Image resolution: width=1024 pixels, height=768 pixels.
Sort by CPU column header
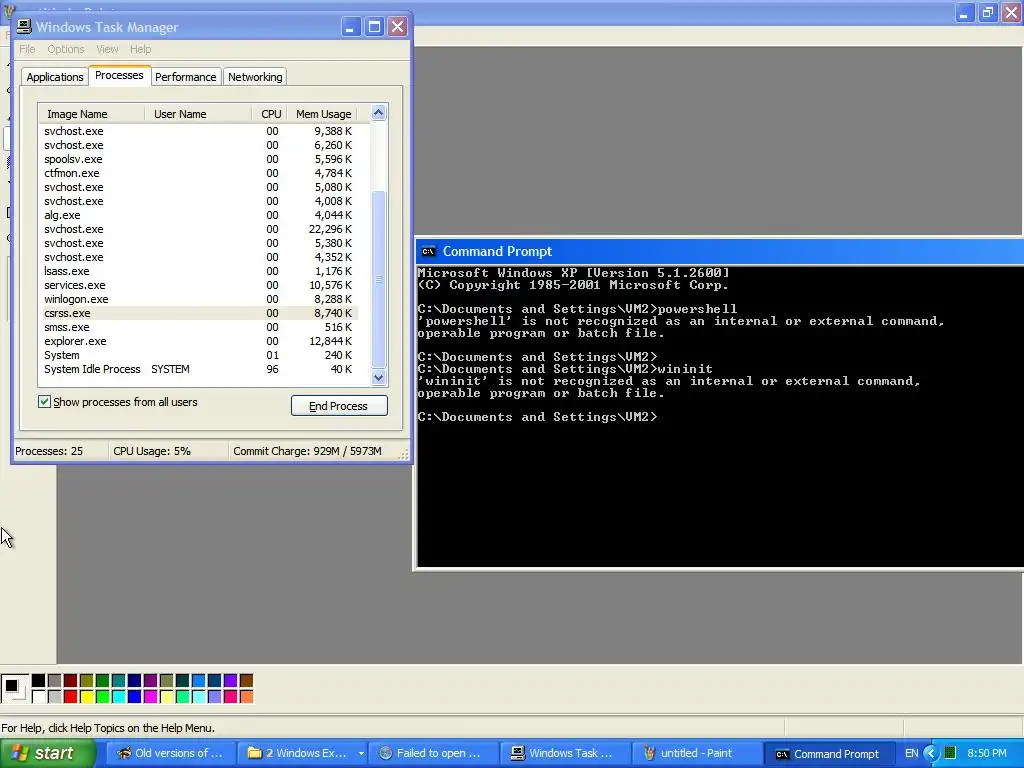tap(270, 114)
